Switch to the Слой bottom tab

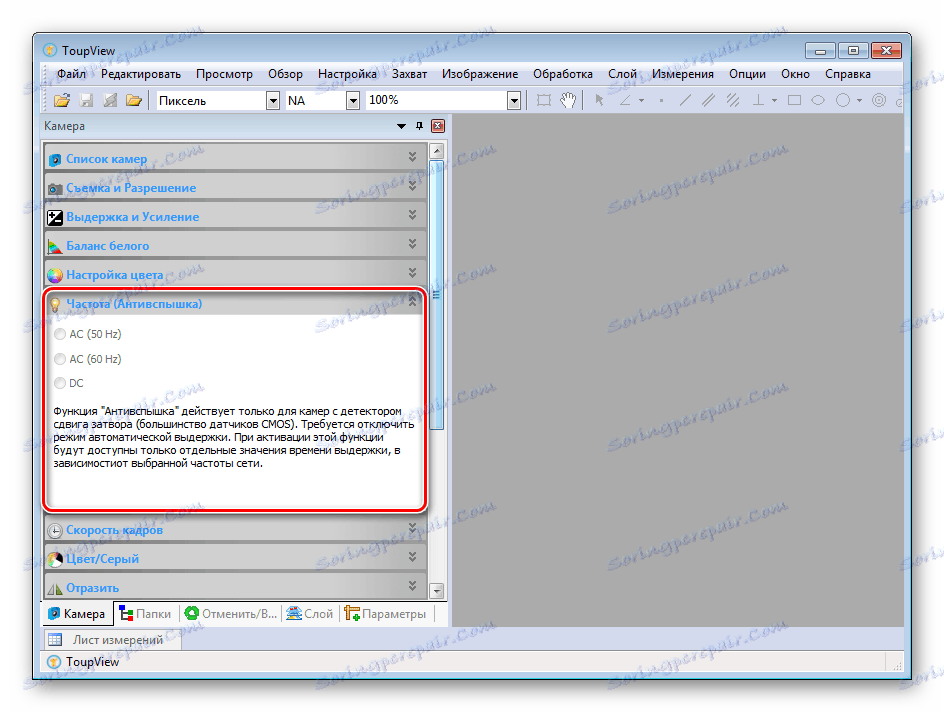pyautogui.click(x=309, y=614)
